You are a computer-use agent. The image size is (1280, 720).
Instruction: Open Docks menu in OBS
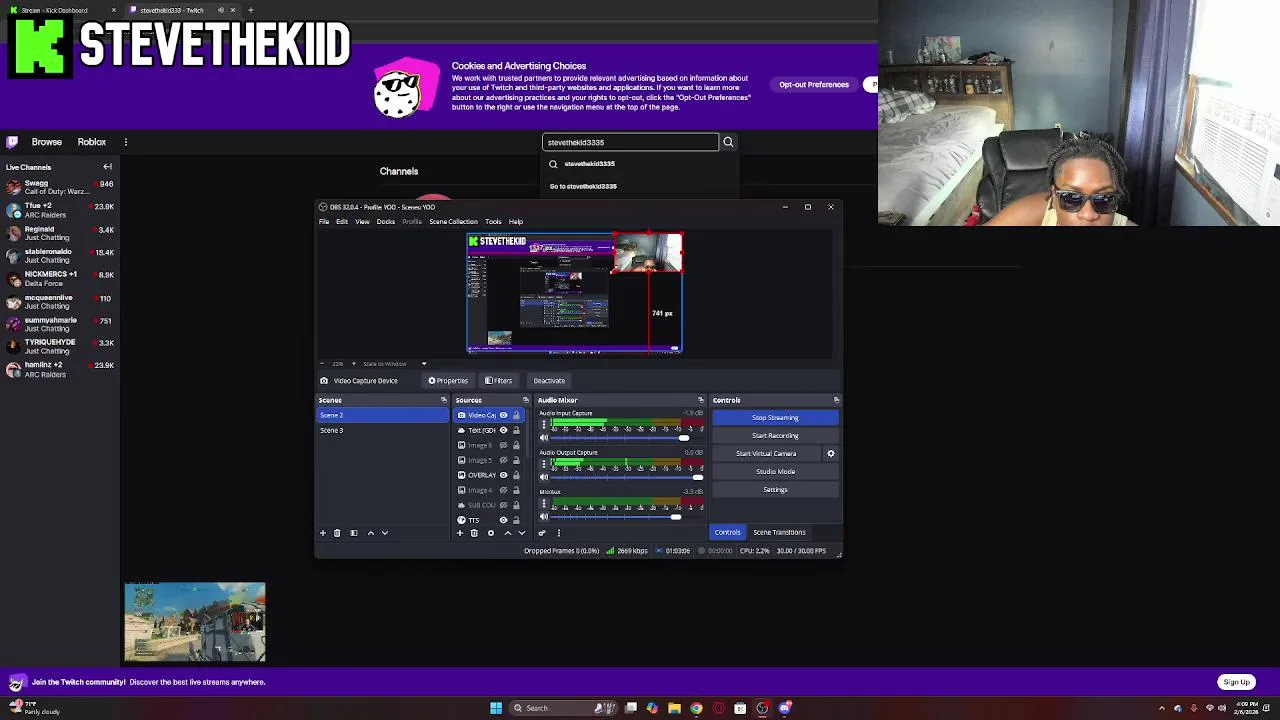click(386, 222)
